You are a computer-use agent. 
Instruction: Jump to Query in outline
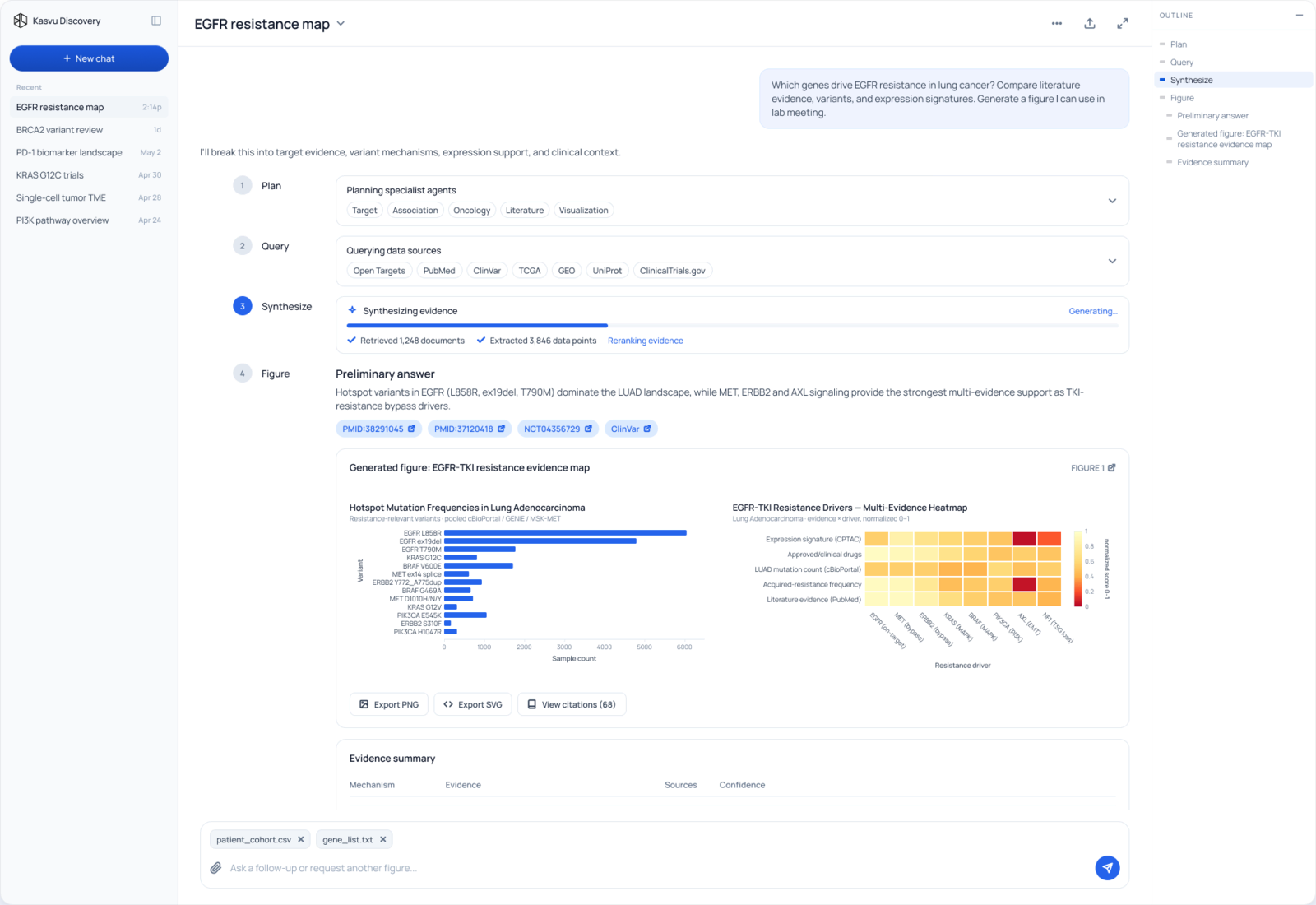click(x=1182, y=63)
